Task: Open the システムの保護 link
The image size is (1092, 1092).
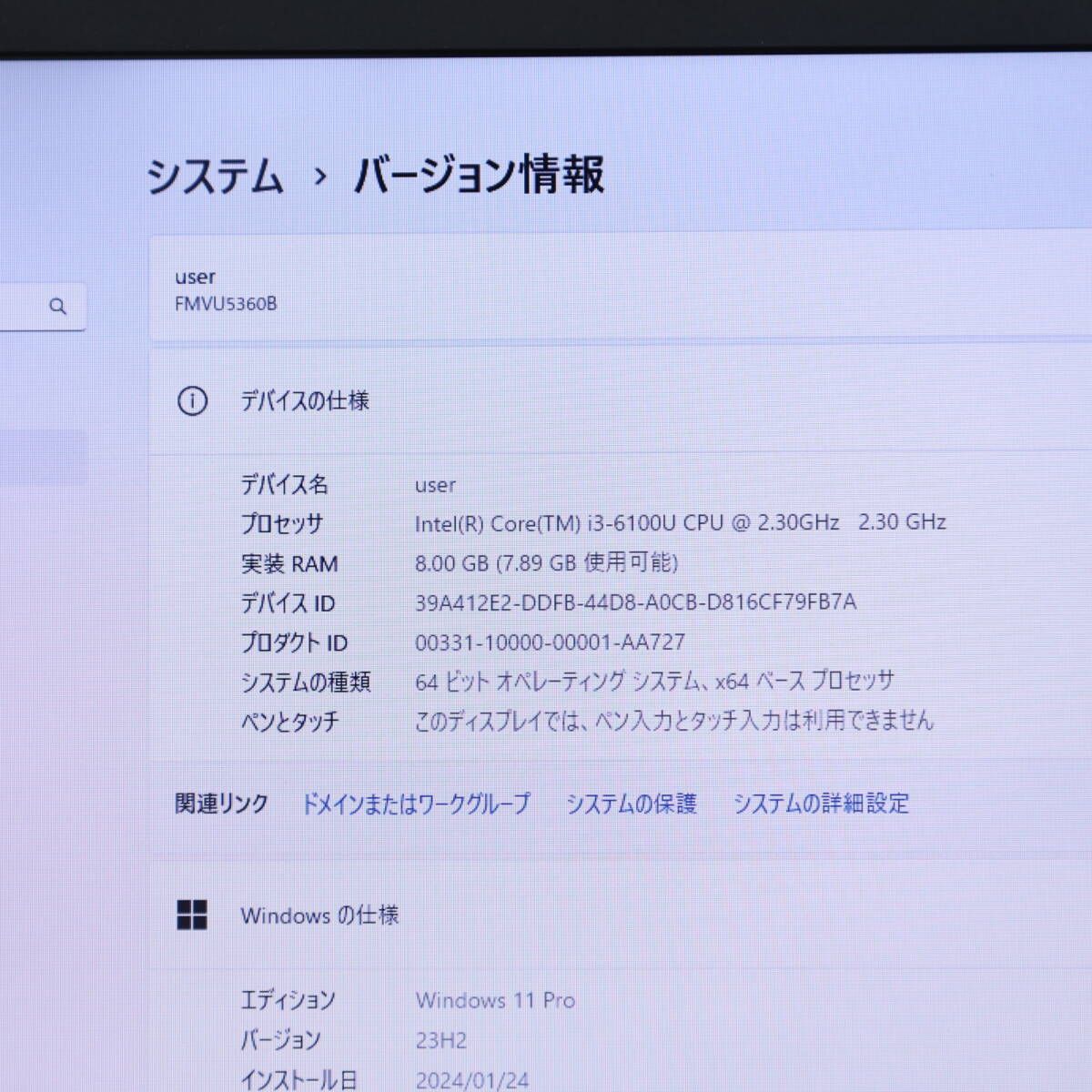Action: point(633,804)
